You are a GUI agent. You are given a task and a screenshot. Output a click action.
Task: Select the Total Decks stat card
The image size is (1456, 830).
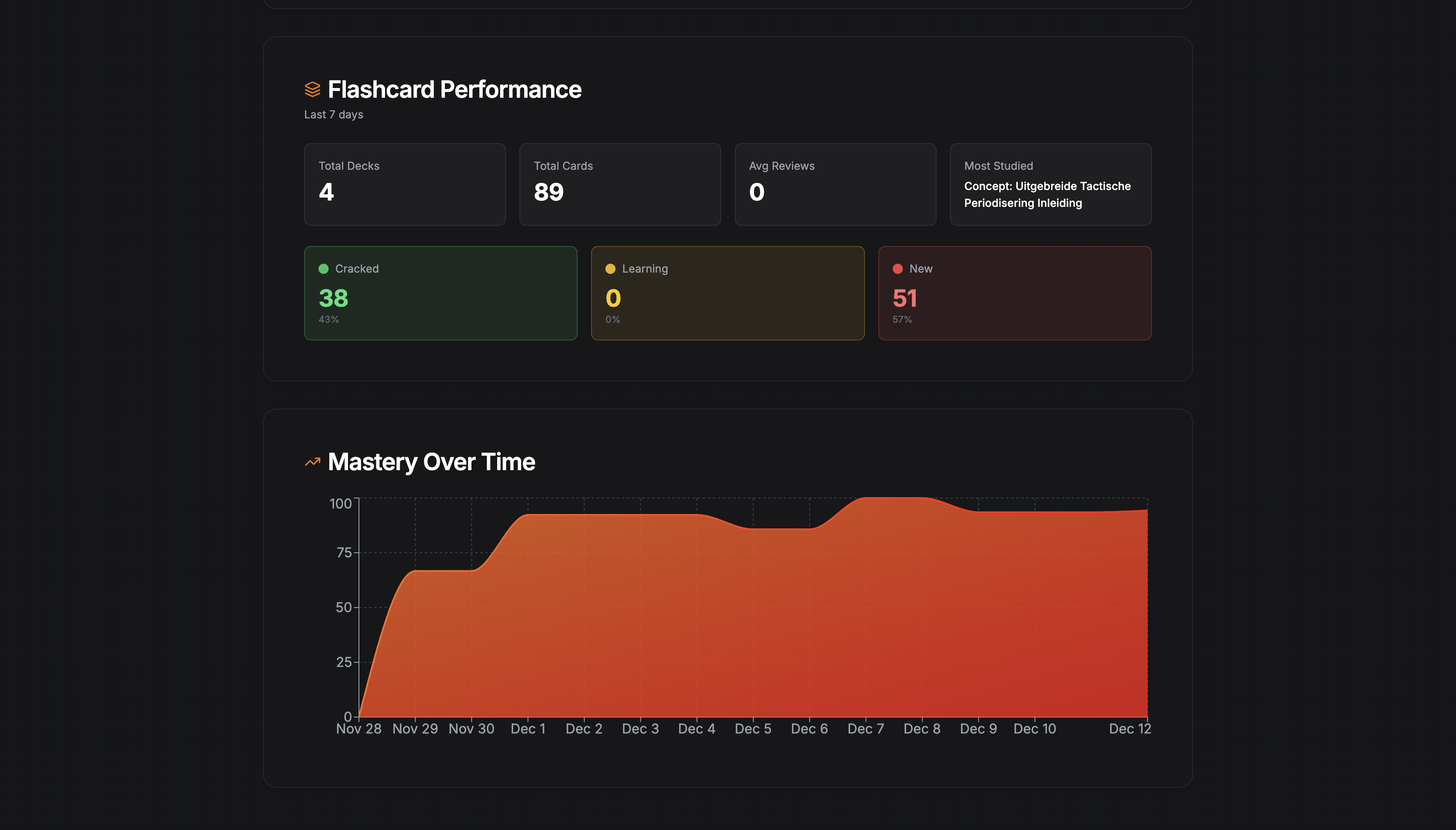[x=404, y=184]
